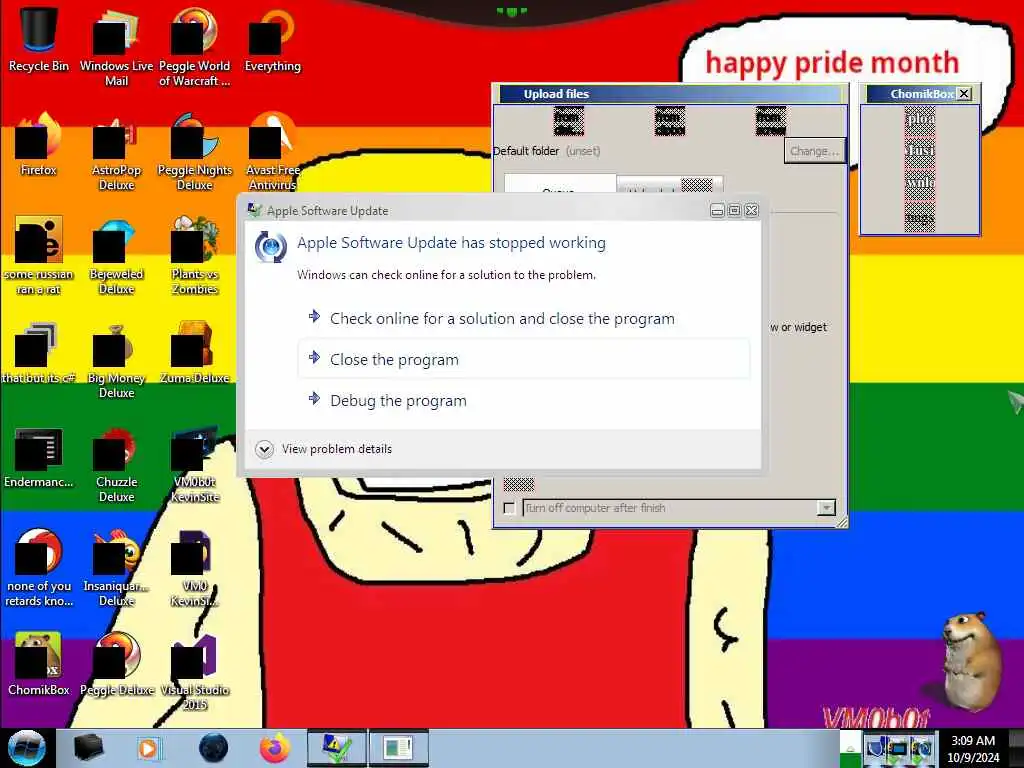Select the Endermanc... desktop icon
The height and width of the screenshot is (768, 1024).
click(39, 456)
